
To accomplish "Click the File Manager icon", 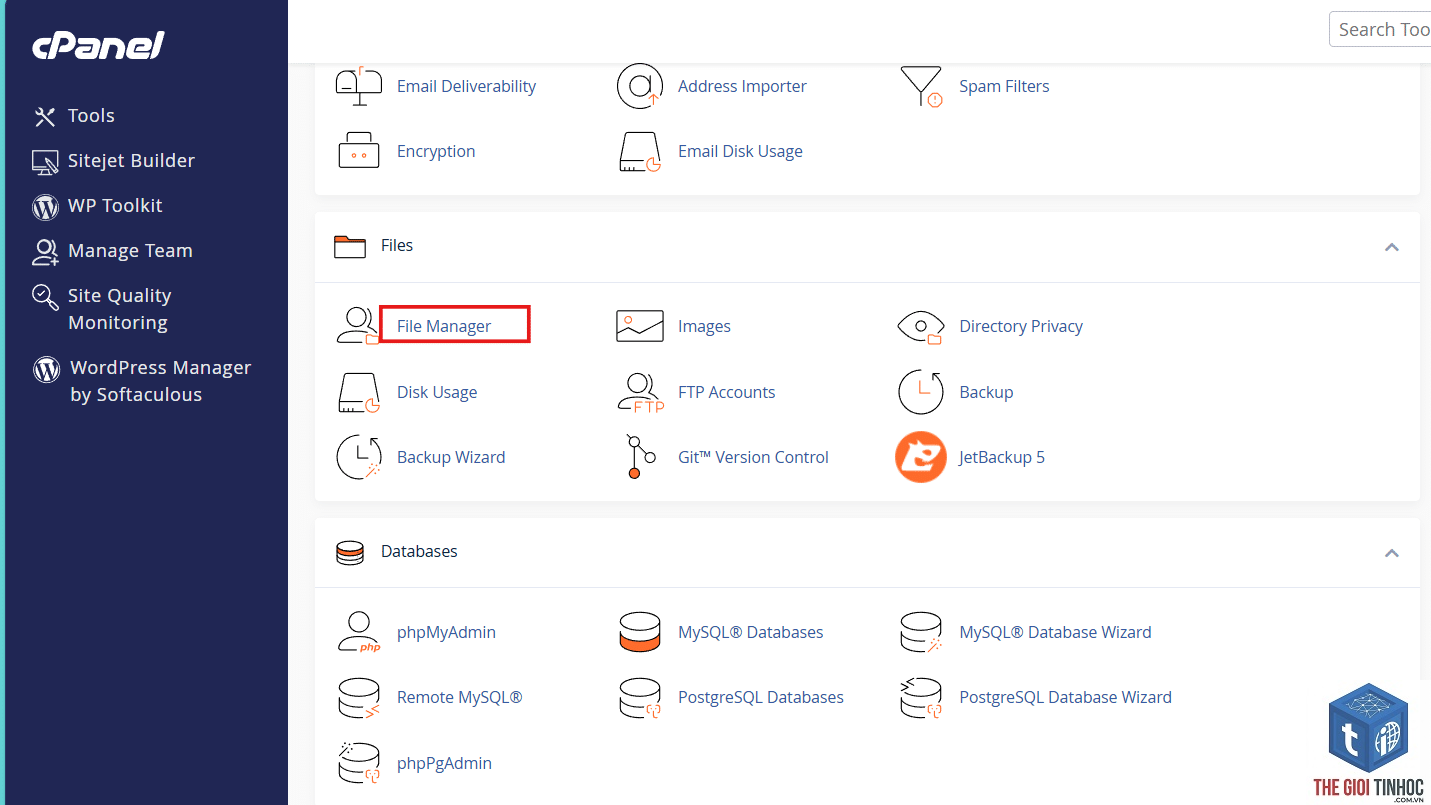I will coord(357,326).
